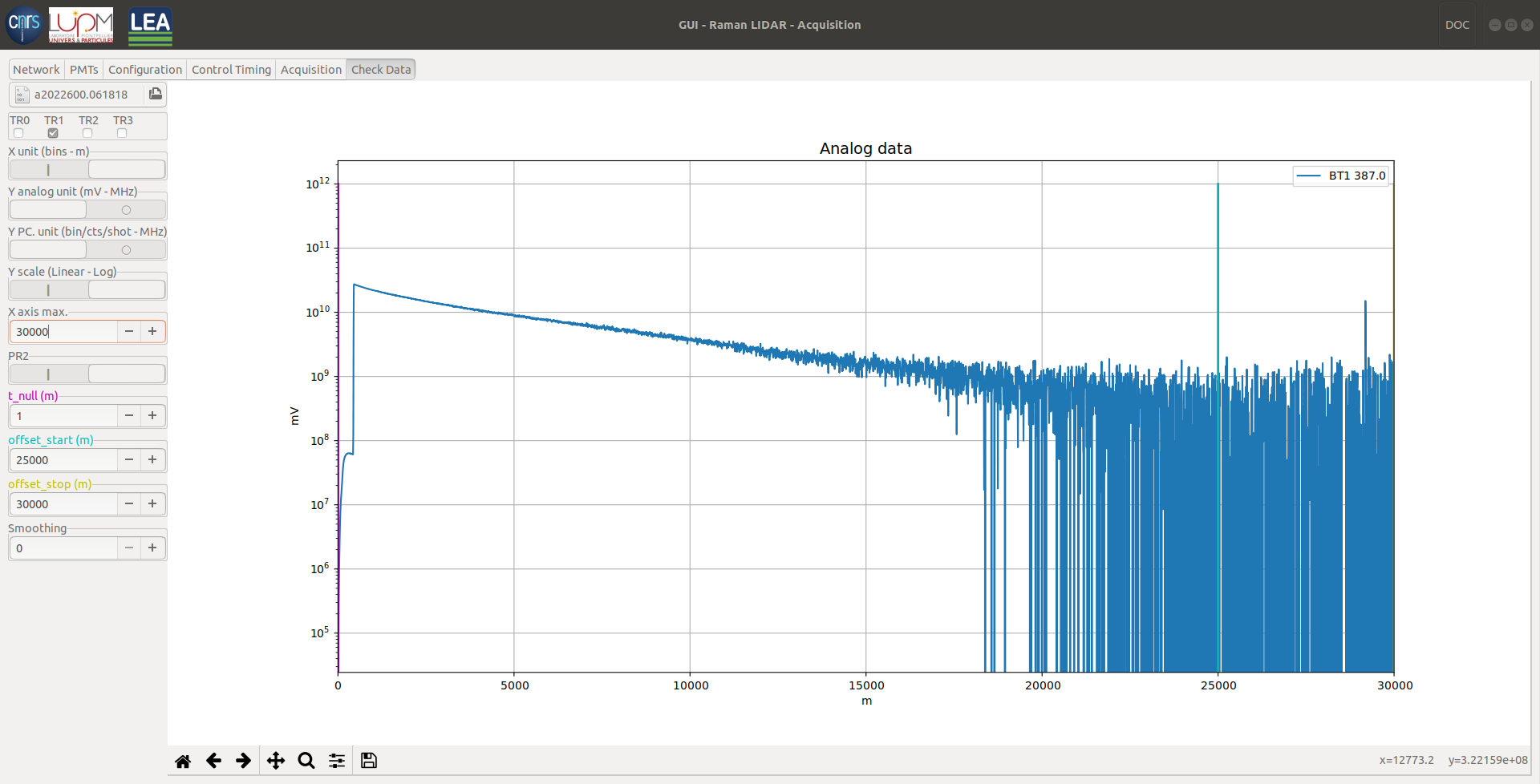Image resolution: width=1540 pixels, height=784 pixels.
Task: Enable the TR3 checkbox
Action: pyautogui.click(x=122, y=133)
